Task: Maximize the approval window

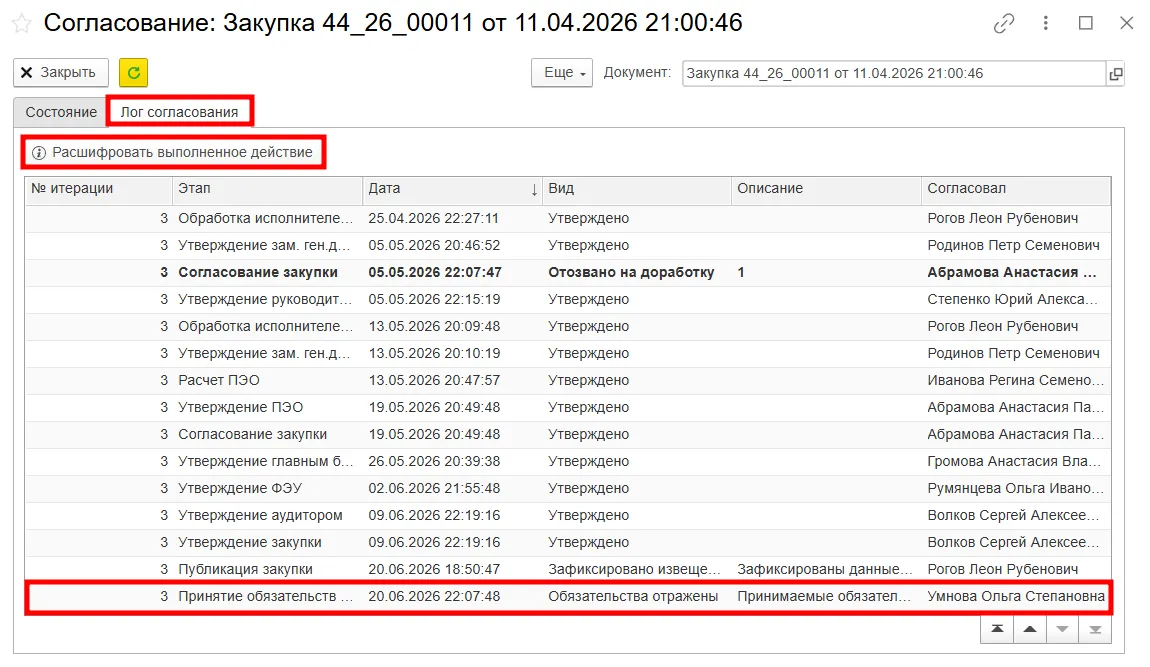Action: (x=1086, y=23)
